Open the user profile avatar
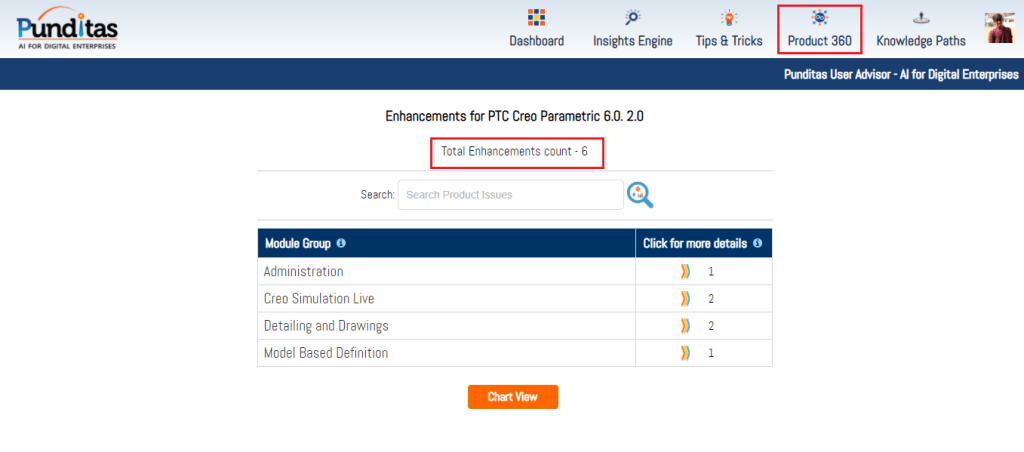 pyautogui.click(x=999, y=28)
